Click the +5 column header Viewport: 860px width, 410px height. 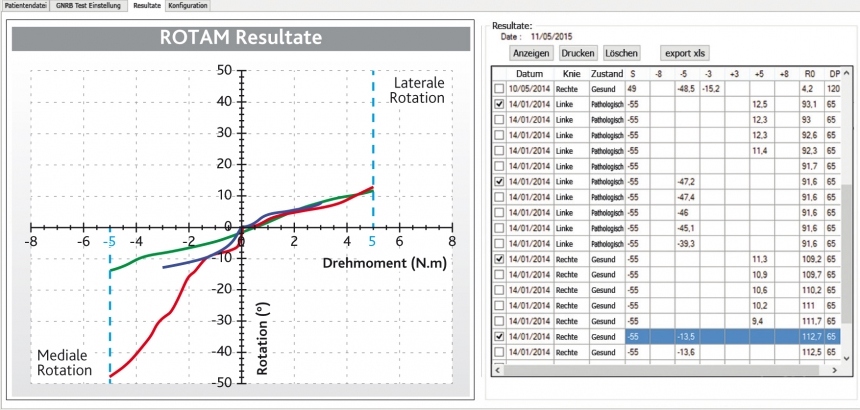coord(762,73)
